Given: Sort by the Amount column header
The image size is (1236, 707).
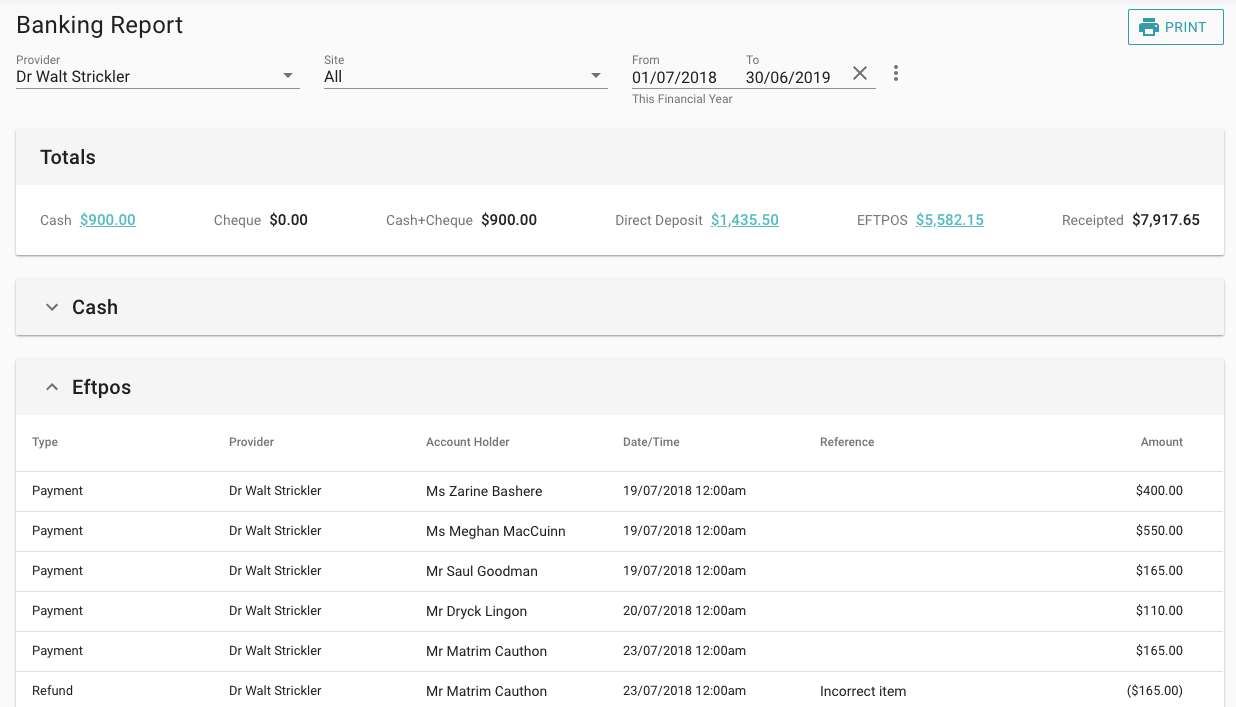Looking at the screenshot, I should click(x=1161, y=442).
